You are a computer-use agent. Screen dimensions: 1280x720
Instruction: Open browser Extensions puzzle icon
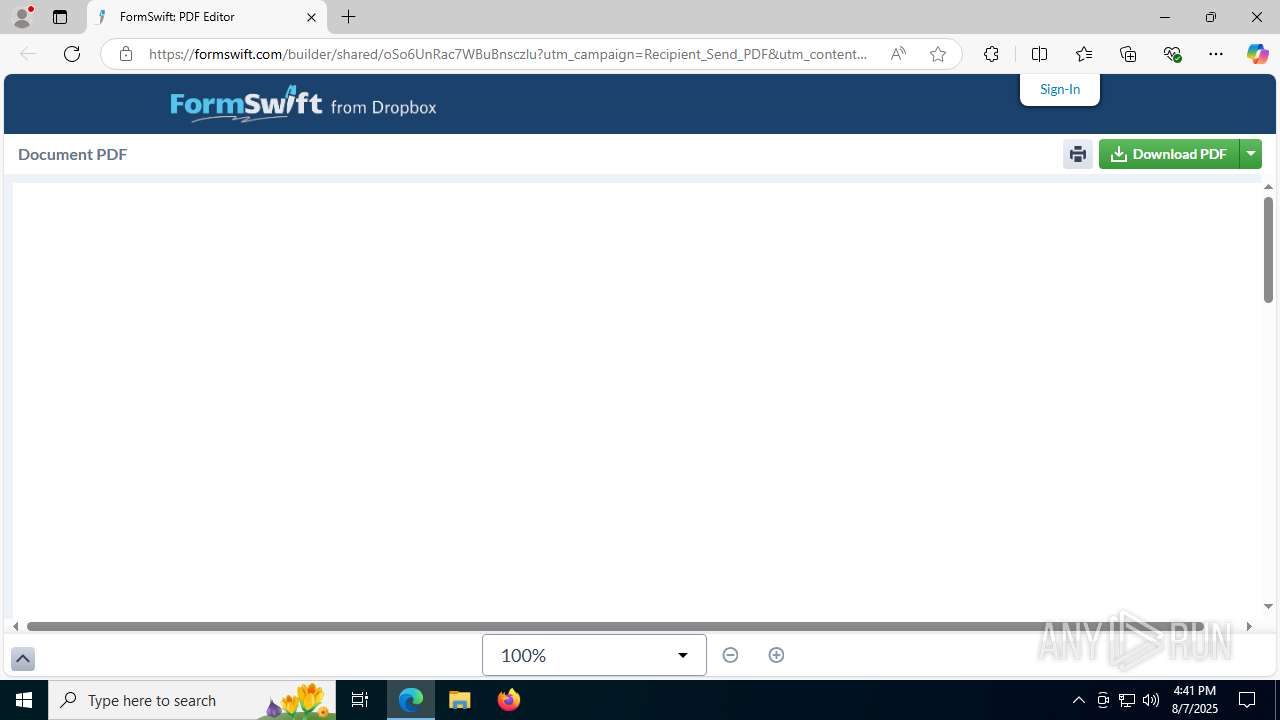991,54
